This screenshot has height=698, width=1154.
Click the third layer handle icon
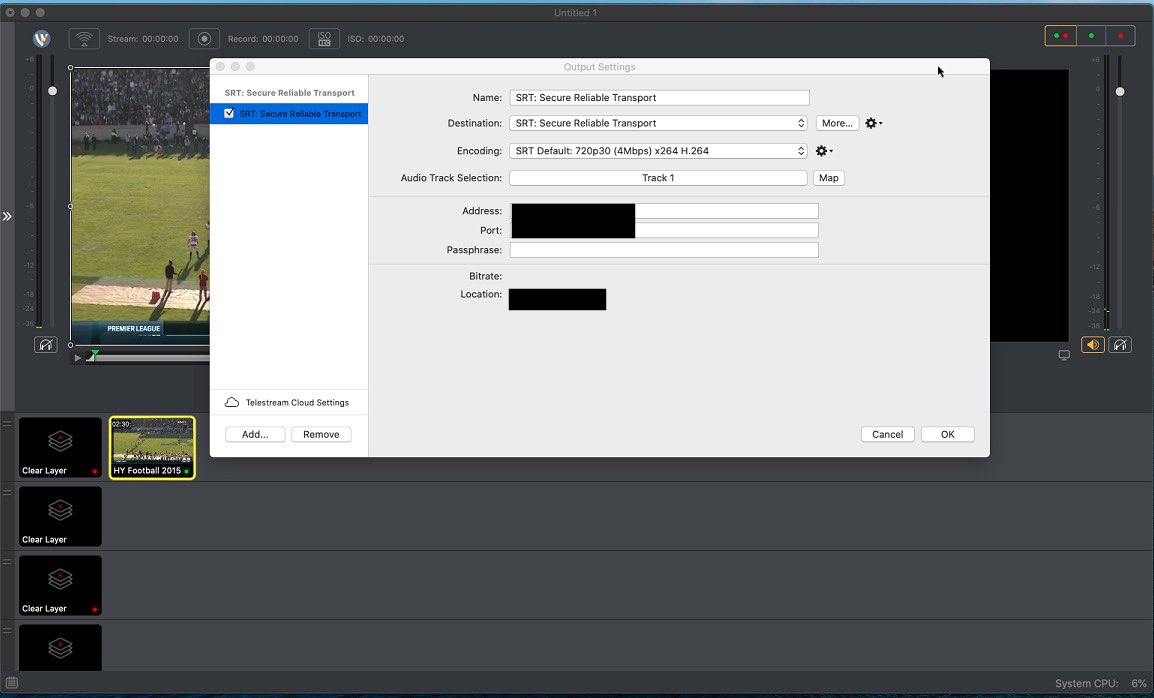click(x=7, y=562)
